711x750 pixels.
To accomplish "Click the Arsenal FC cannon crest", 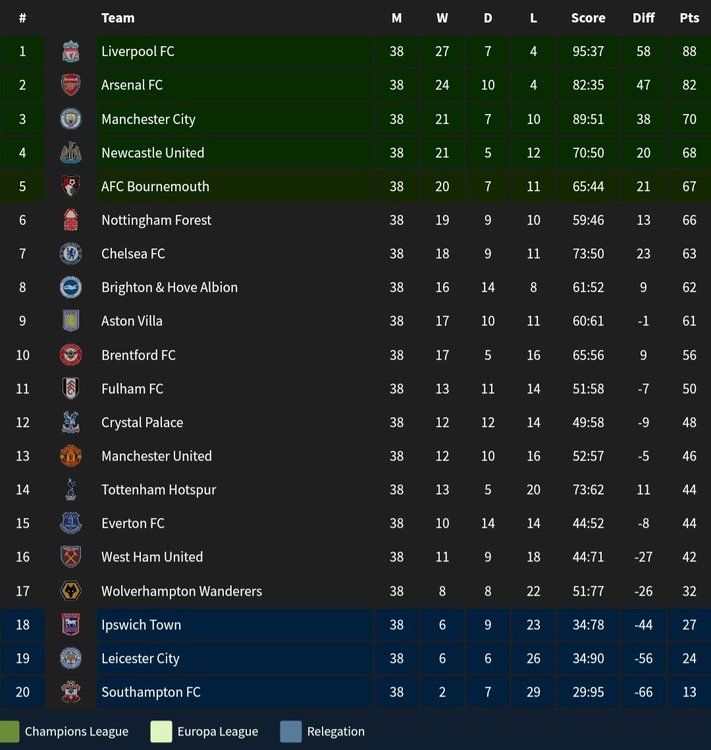I will (x=70, y=85).
